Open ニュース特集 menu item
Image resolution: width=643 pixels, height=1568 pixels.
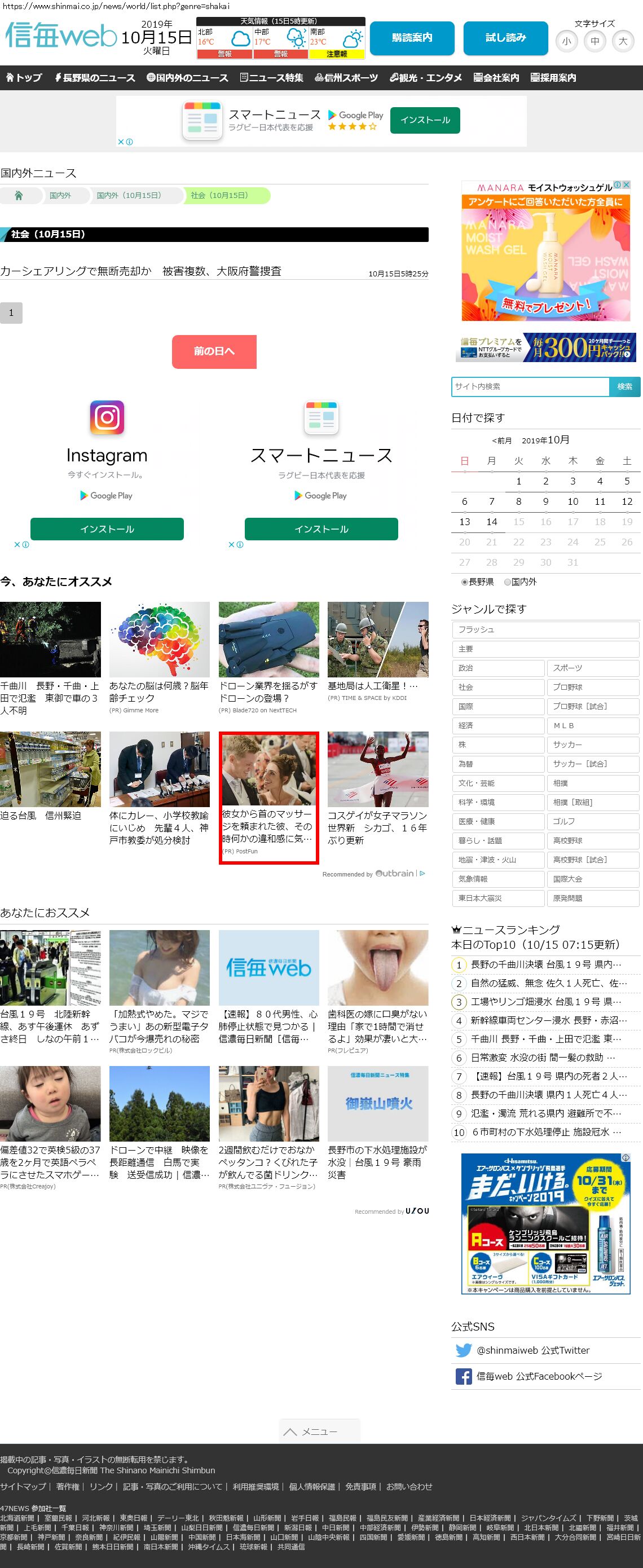point(271,78)
